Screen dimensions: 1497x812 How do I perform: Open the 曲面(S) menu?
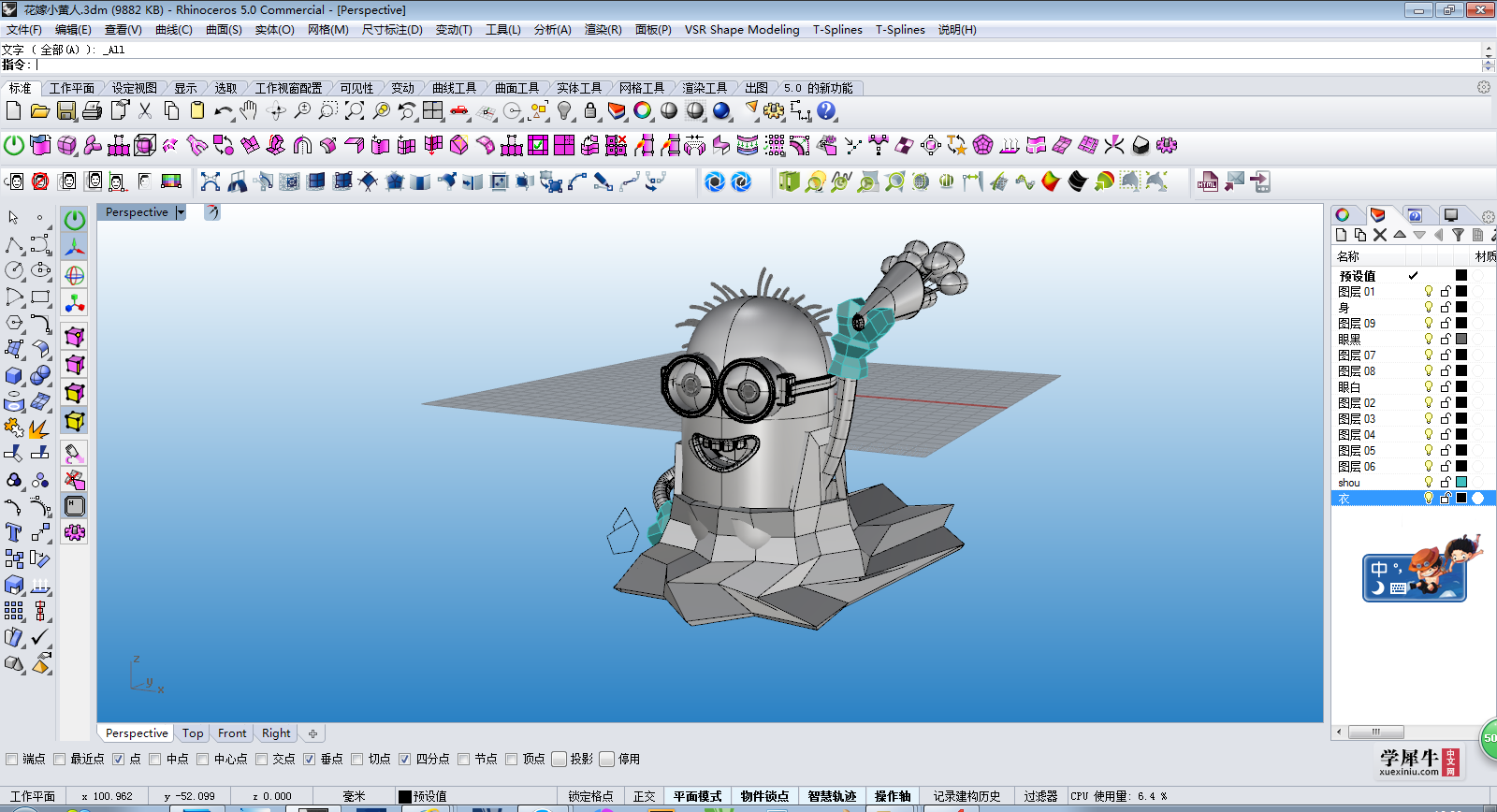click(x=224, y=30)
